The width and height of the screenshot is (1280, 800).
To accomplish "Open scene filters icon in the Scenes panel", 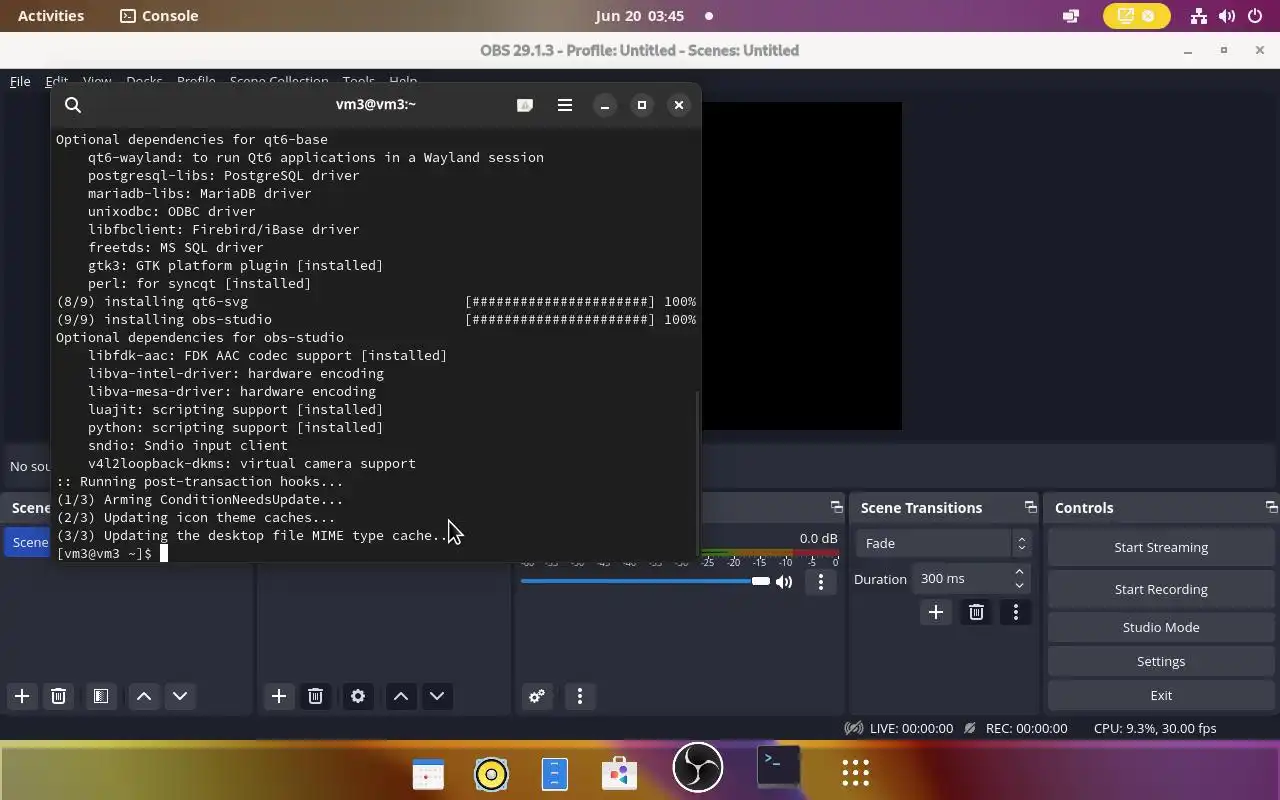I will pos(101,696).
